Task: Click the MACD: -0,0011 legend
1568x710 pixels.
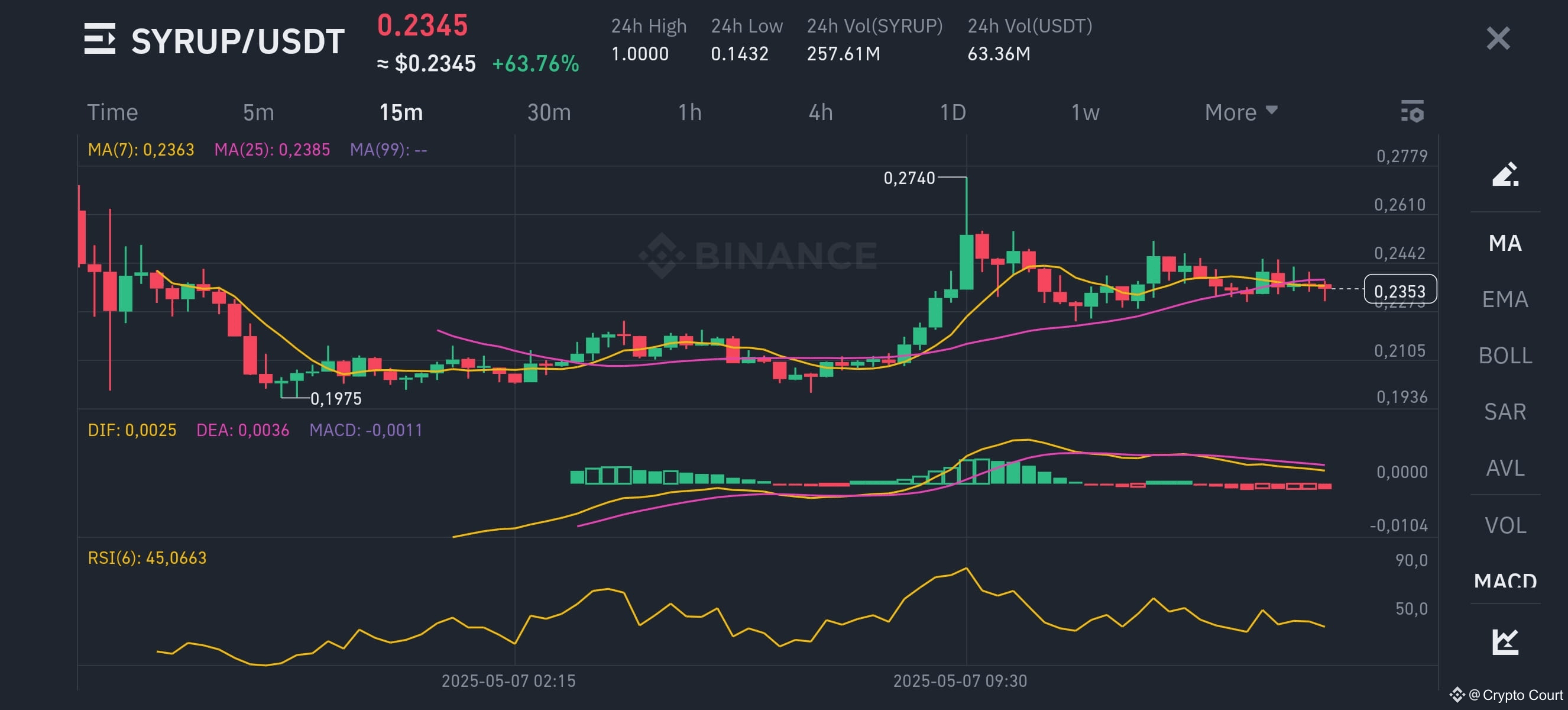Action: tap(366, 431)
